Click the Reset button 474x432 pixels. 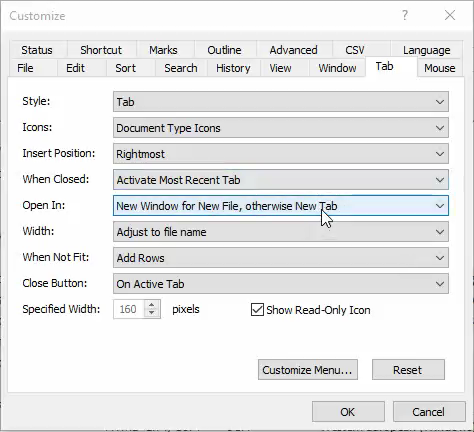click(408, 370)
